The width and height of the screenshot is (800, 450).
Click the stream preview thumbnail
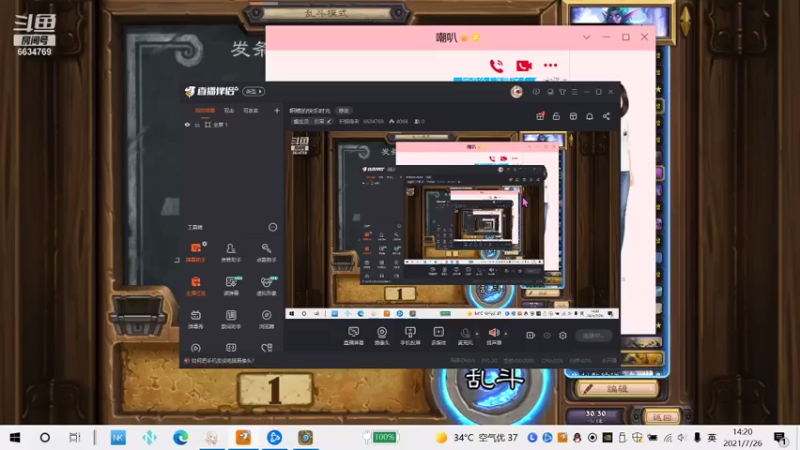point(452,226)
